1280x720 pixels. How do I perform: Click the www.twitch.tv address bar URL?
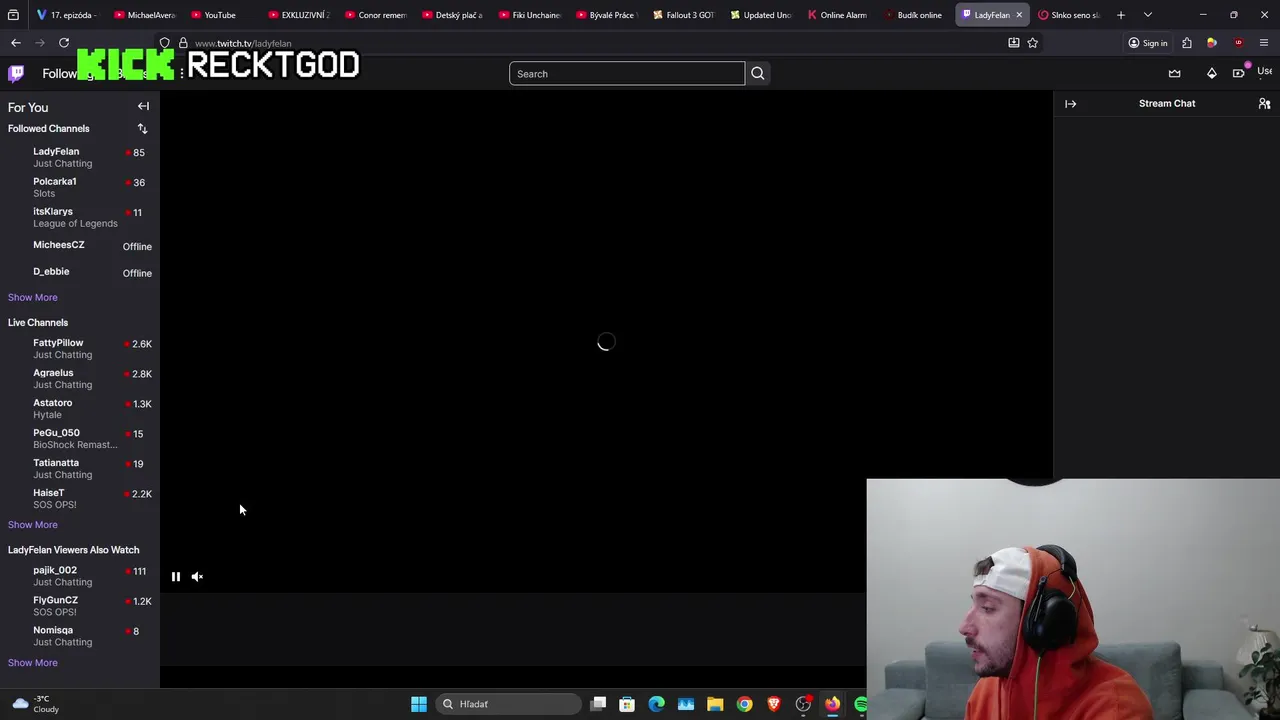(x=243, y=43)
